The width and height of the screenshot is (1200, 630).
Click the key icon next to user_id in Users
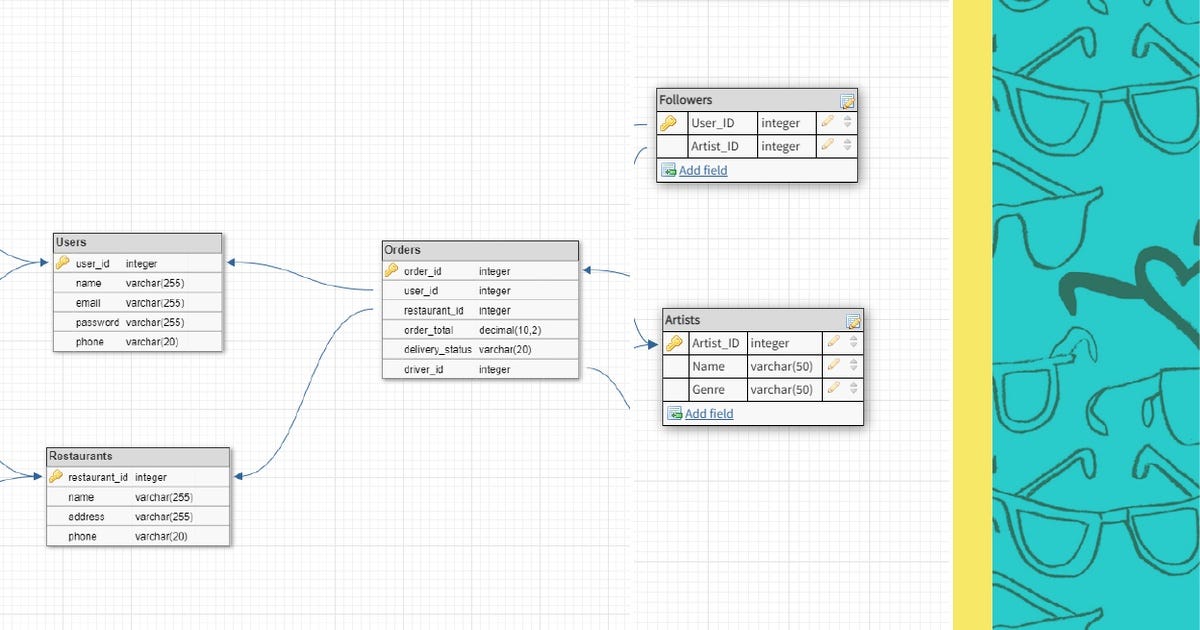[x=63, y=263]
